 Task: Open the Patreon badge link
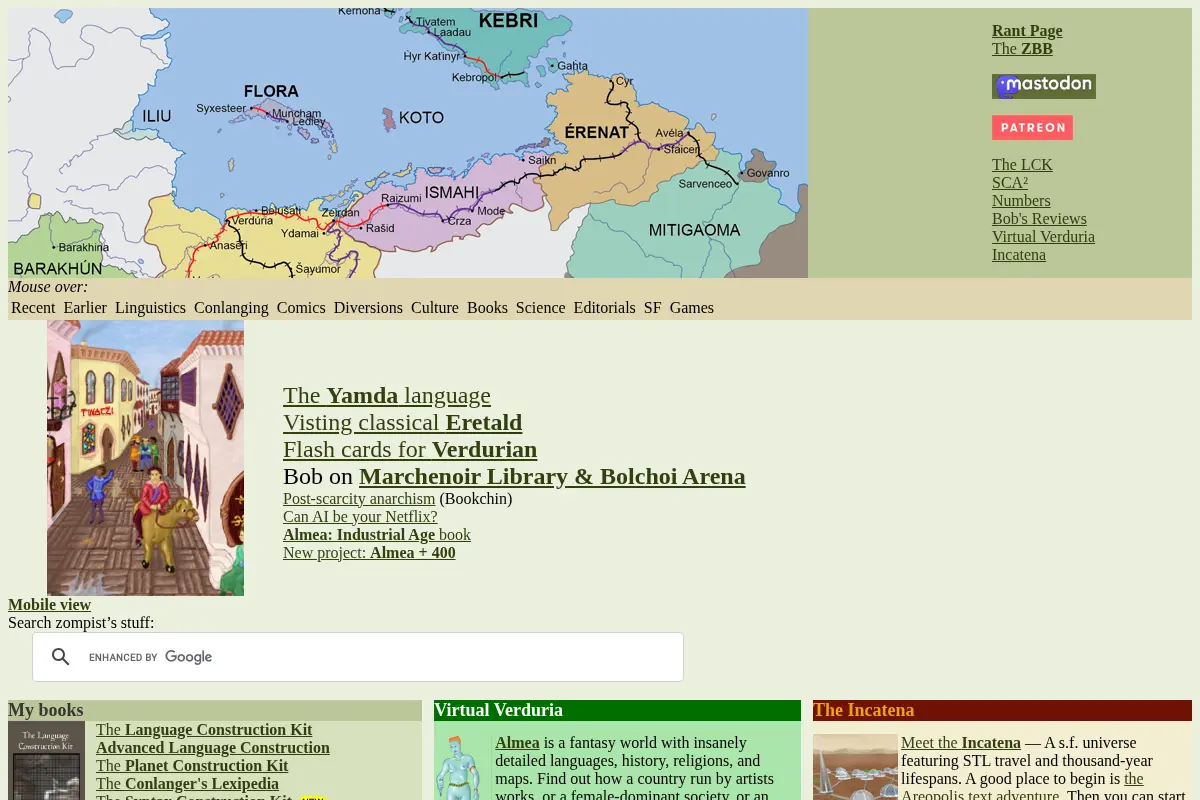click(1032, 127)
